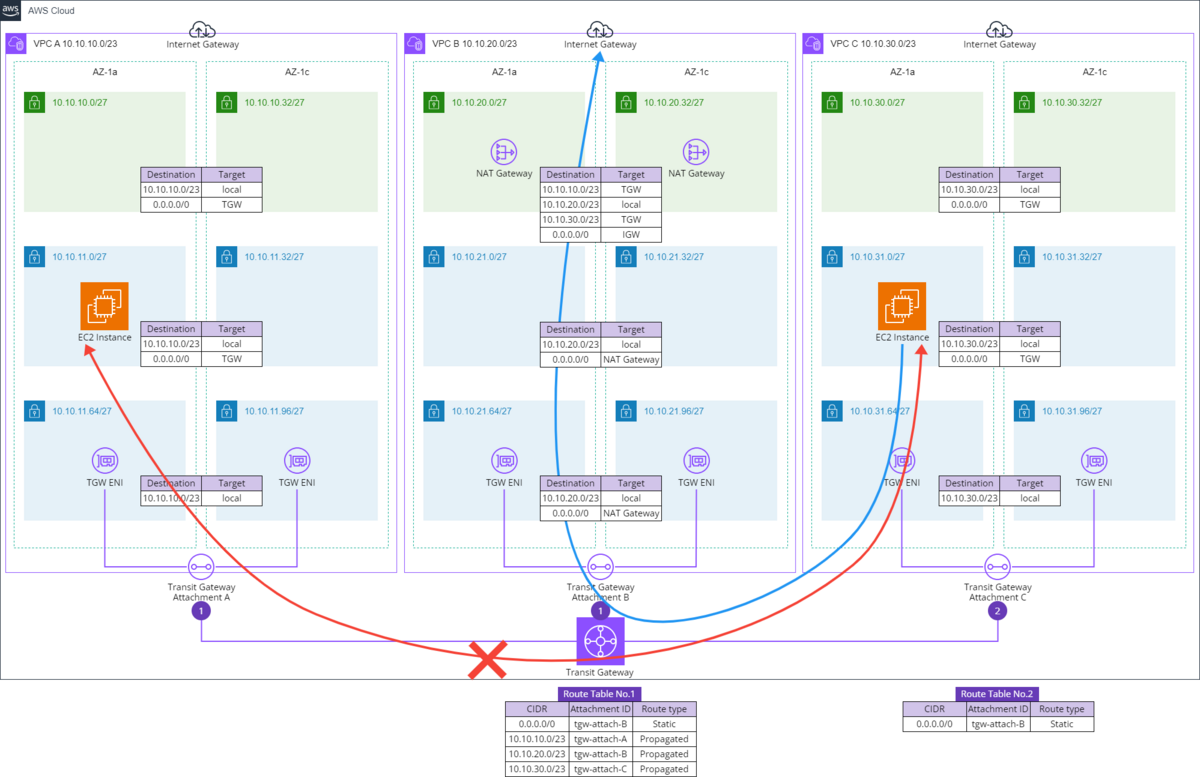The image size is (1200, 777).
Task: Click the AWS logo icon
Action: point(11,10)
